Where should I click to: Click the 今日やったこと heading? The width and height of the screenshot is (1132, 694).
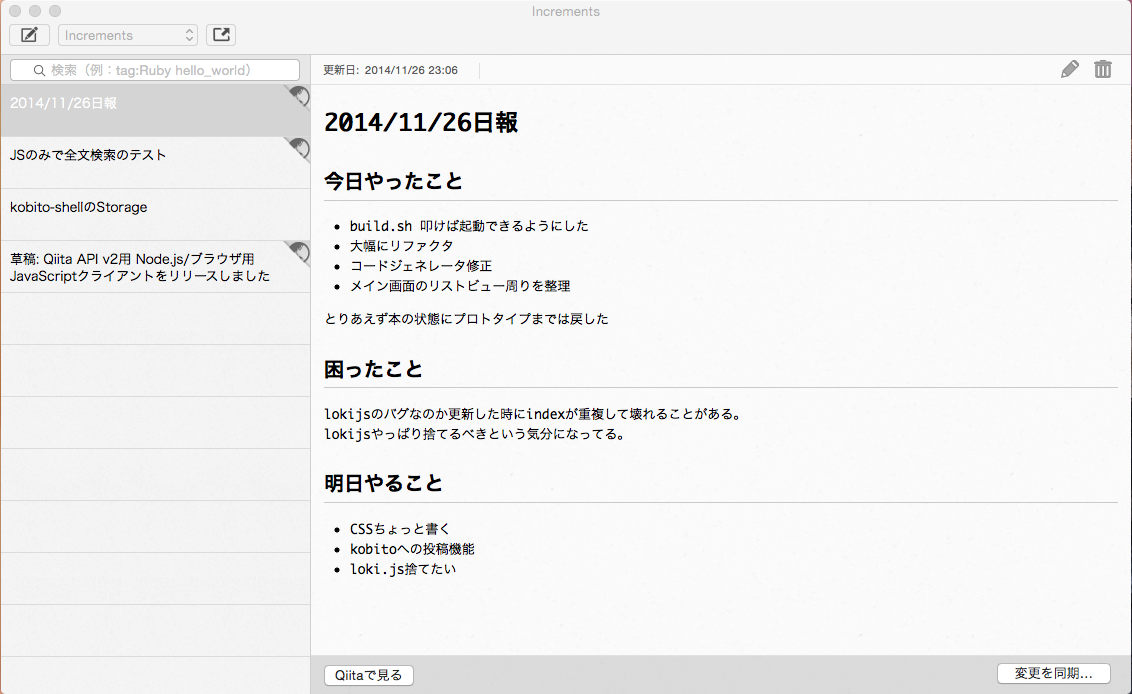tap(393, 181)
